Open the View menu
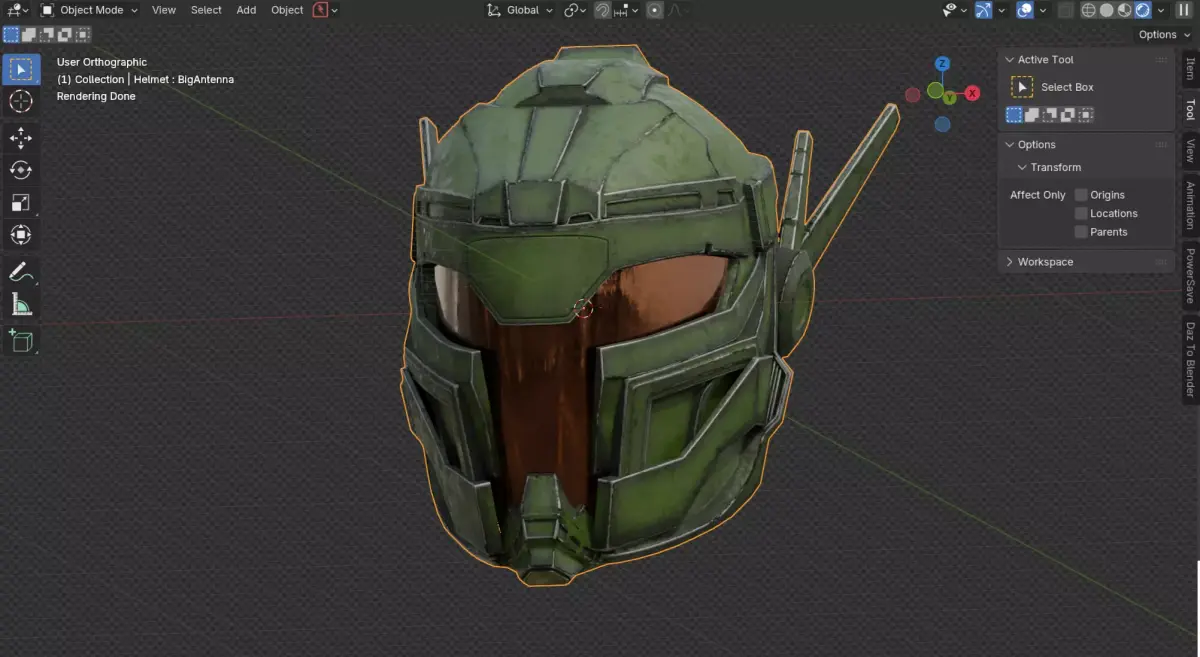Screen dimensions: 1200x657 coord(164,10)
